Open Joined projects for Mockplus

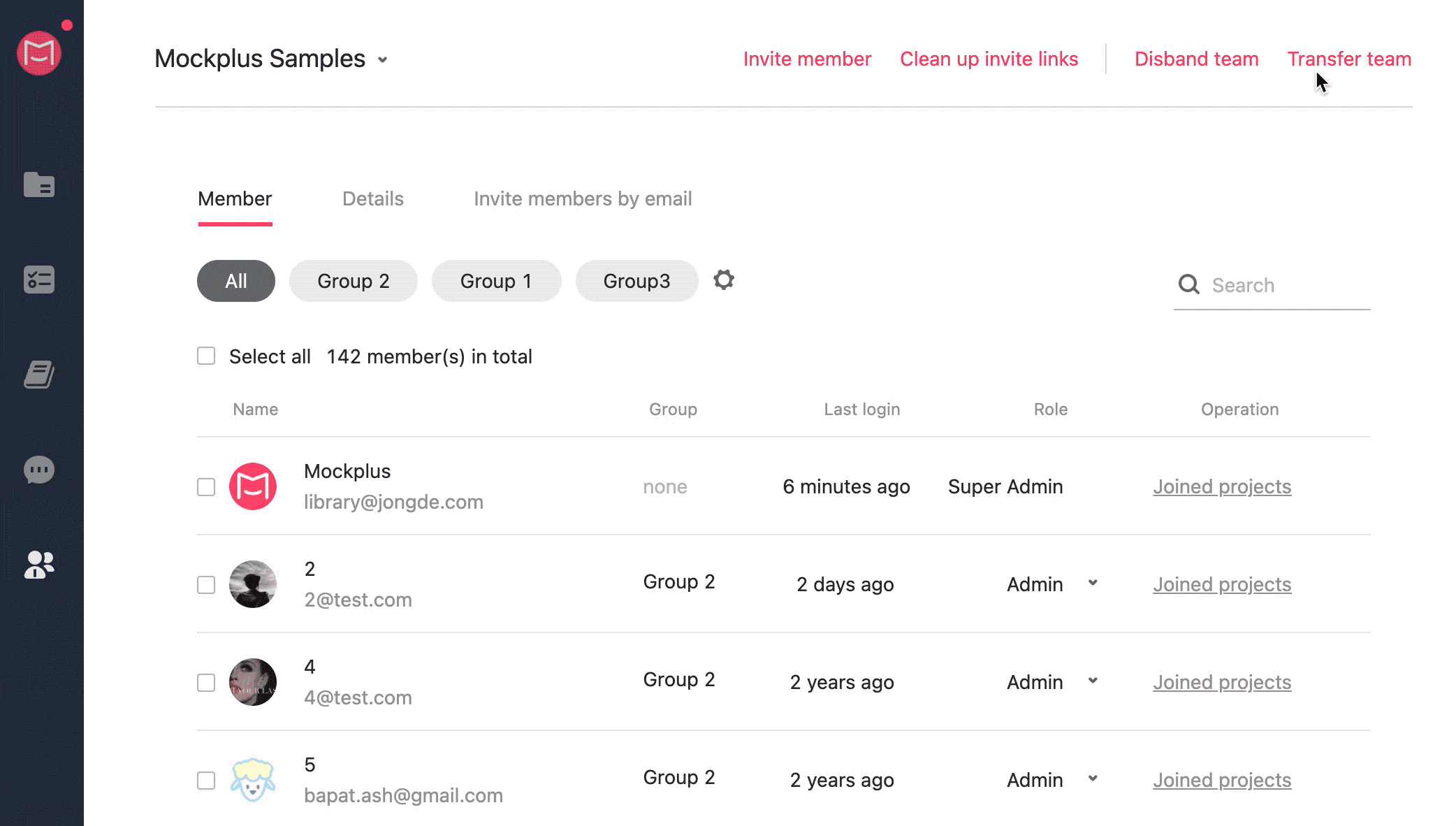tap(1222, 486)
